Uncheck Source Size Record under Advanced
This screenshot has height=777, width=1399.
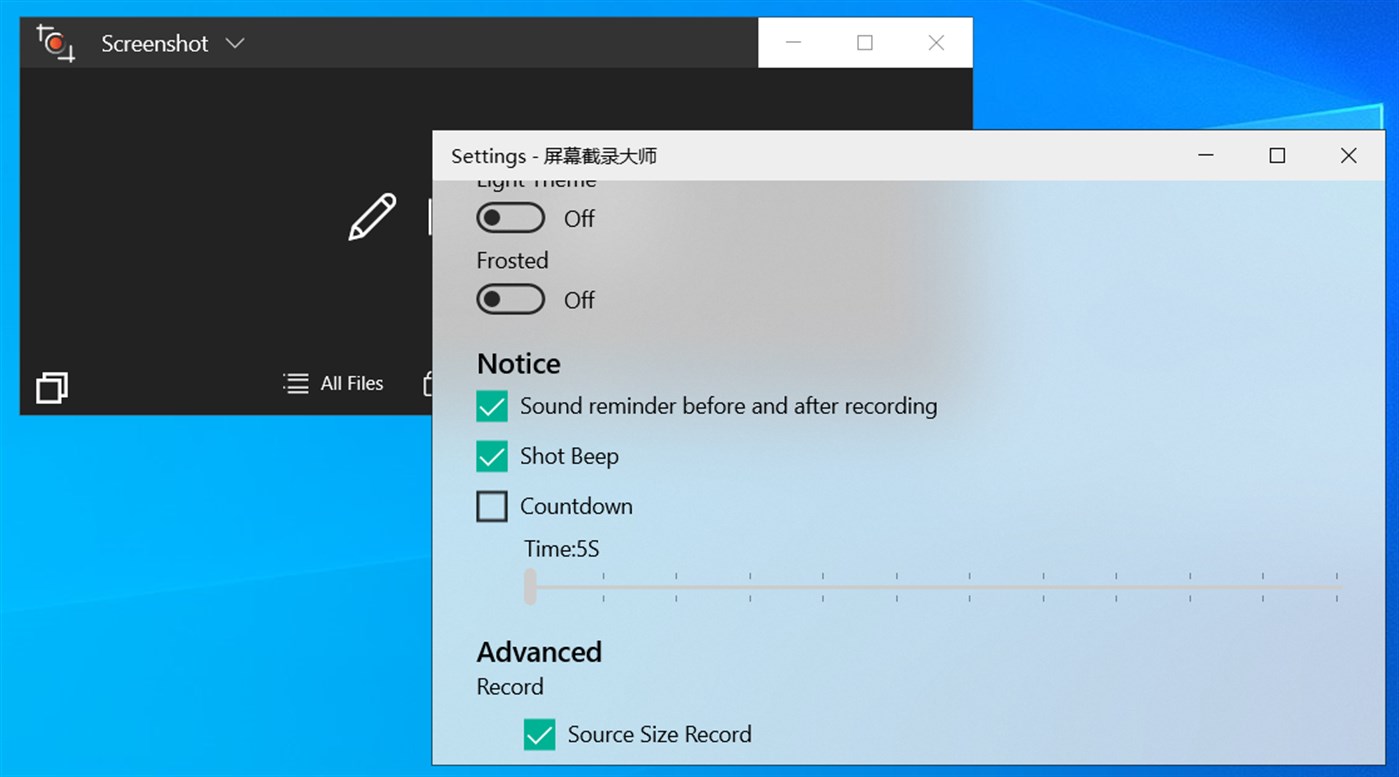(539, 734)
